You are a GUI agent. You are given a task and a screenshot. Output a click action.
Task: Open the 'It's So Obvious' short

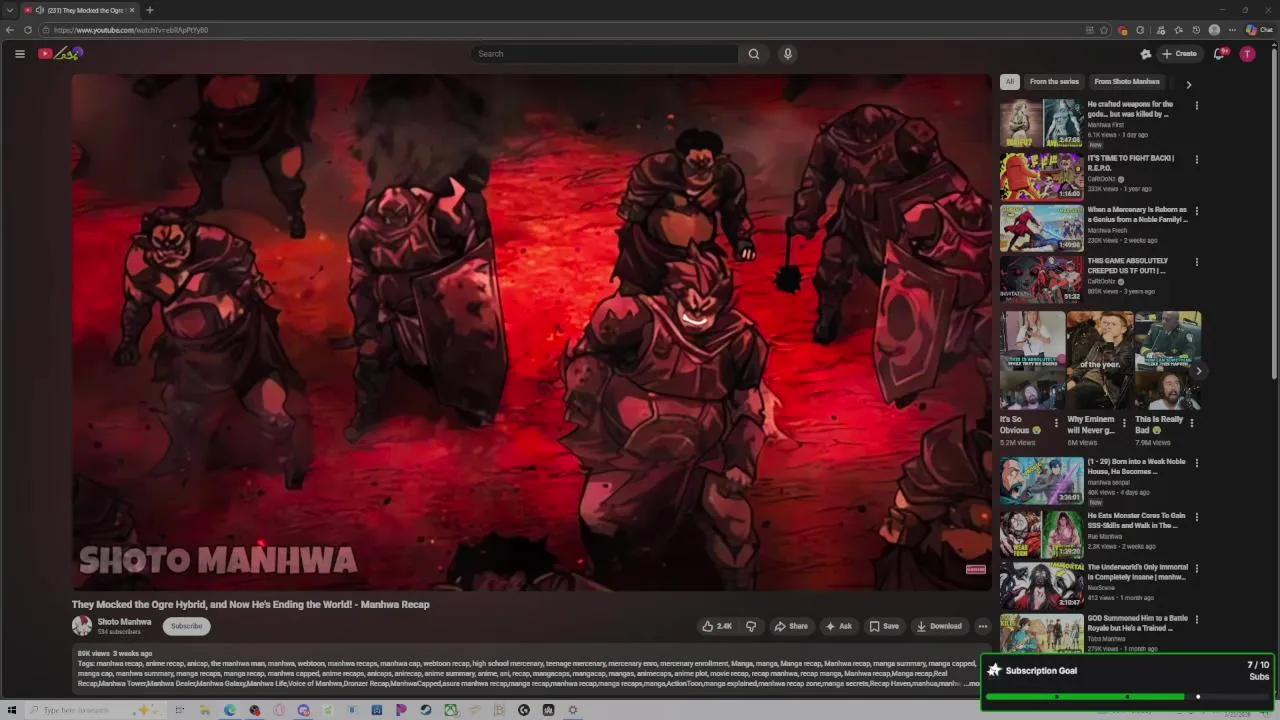pos(1032,360)
